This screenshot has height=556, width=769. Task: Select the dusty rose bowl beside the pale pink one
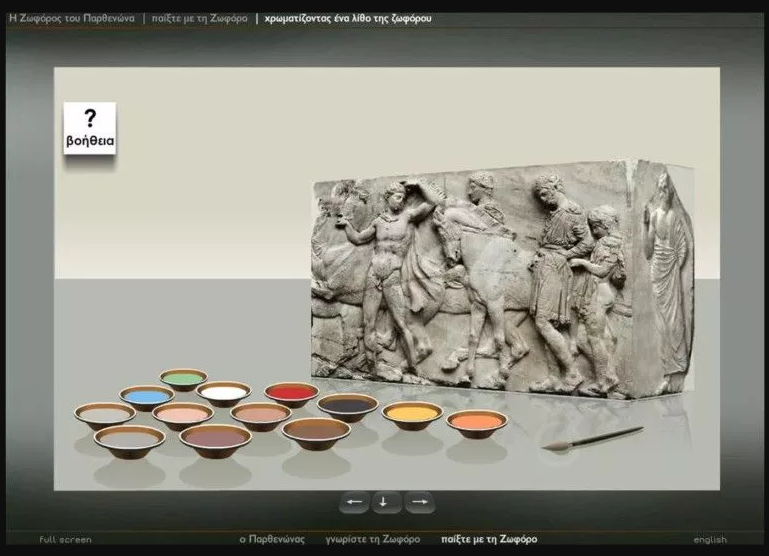pos(260,417)
